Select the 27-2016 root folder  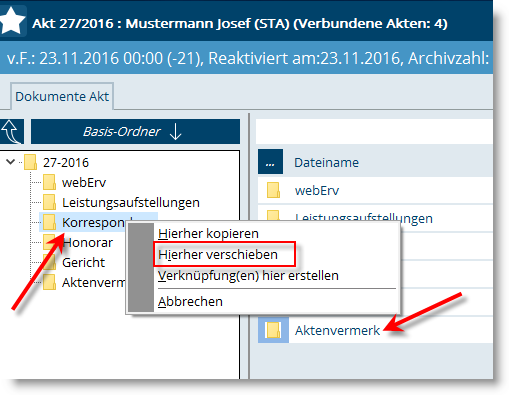(x=66, y=163)
